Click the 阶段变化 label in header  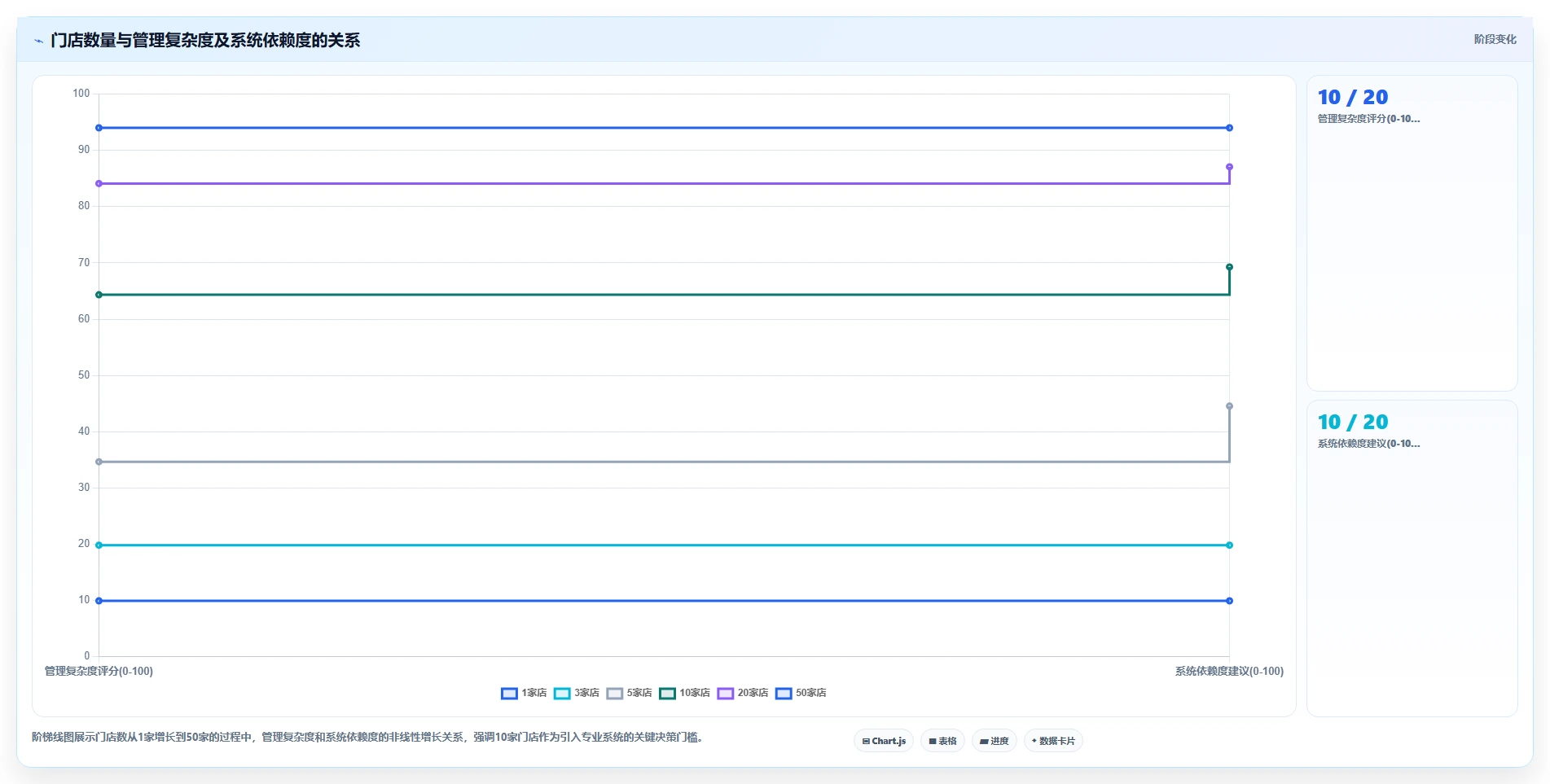click(1495, 39)
